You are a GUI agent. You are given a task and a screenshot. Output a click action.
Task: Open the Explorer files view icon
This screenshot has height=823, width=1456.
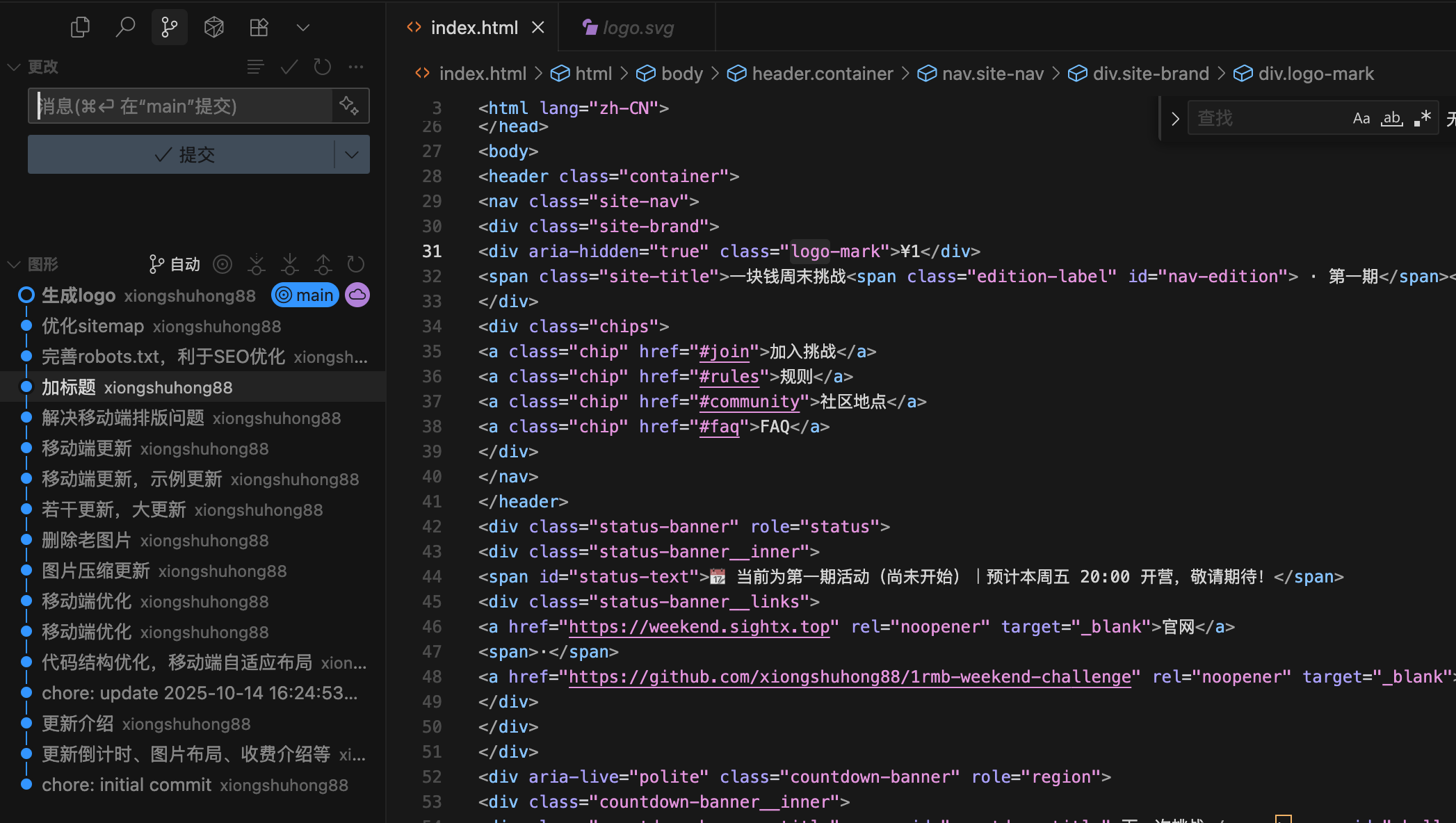81,28
